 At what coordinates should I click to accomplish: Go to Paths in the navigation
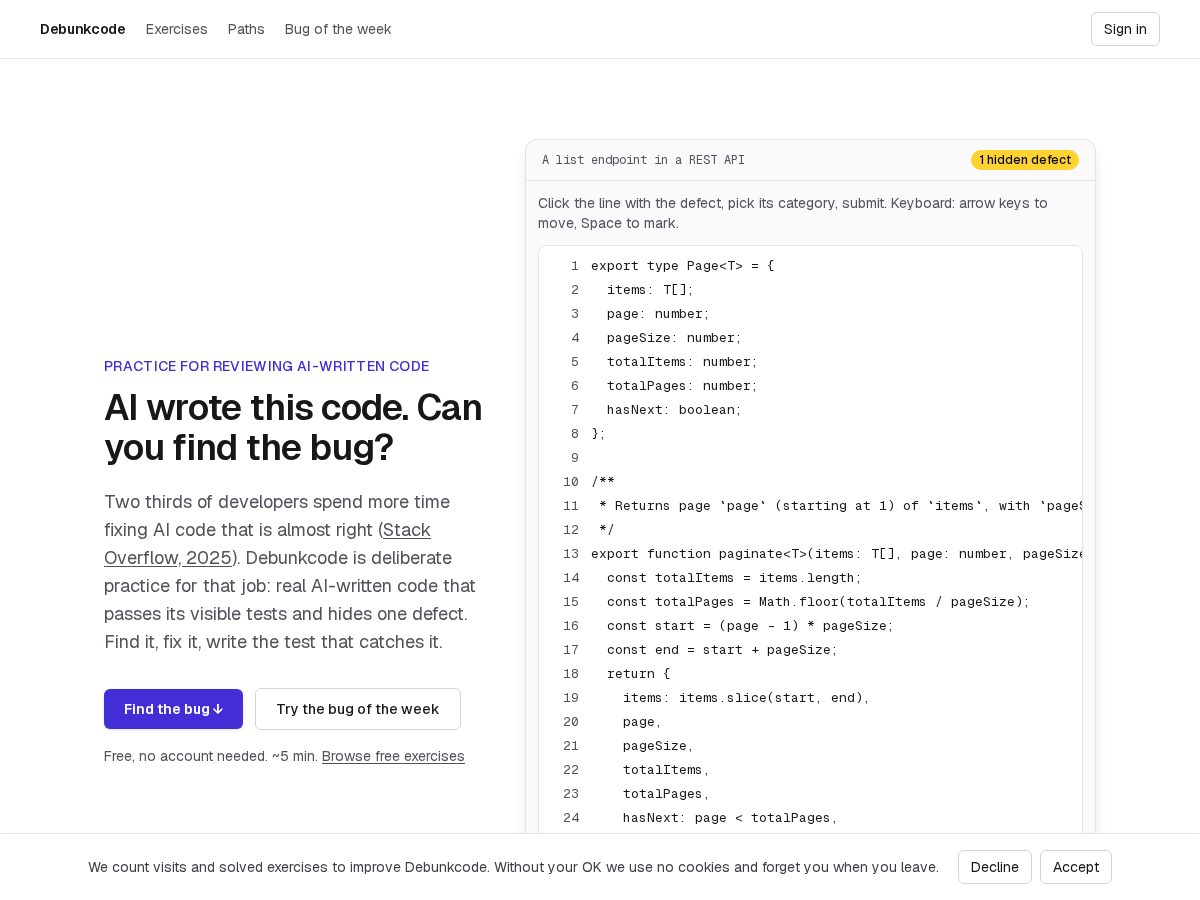click(246, 29)
